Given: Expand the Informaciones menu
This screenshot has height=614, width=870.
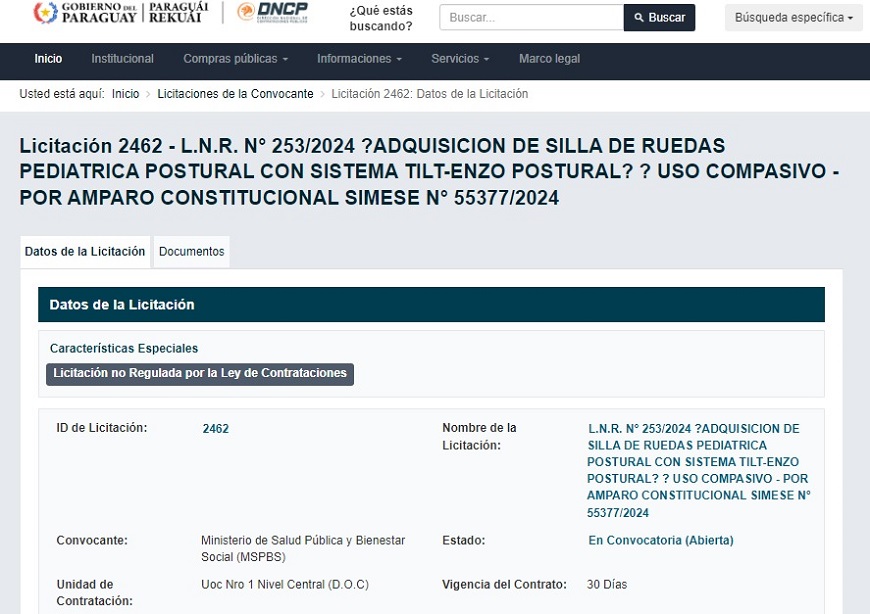Looking at the screenshot, I should tap(359, 59).
